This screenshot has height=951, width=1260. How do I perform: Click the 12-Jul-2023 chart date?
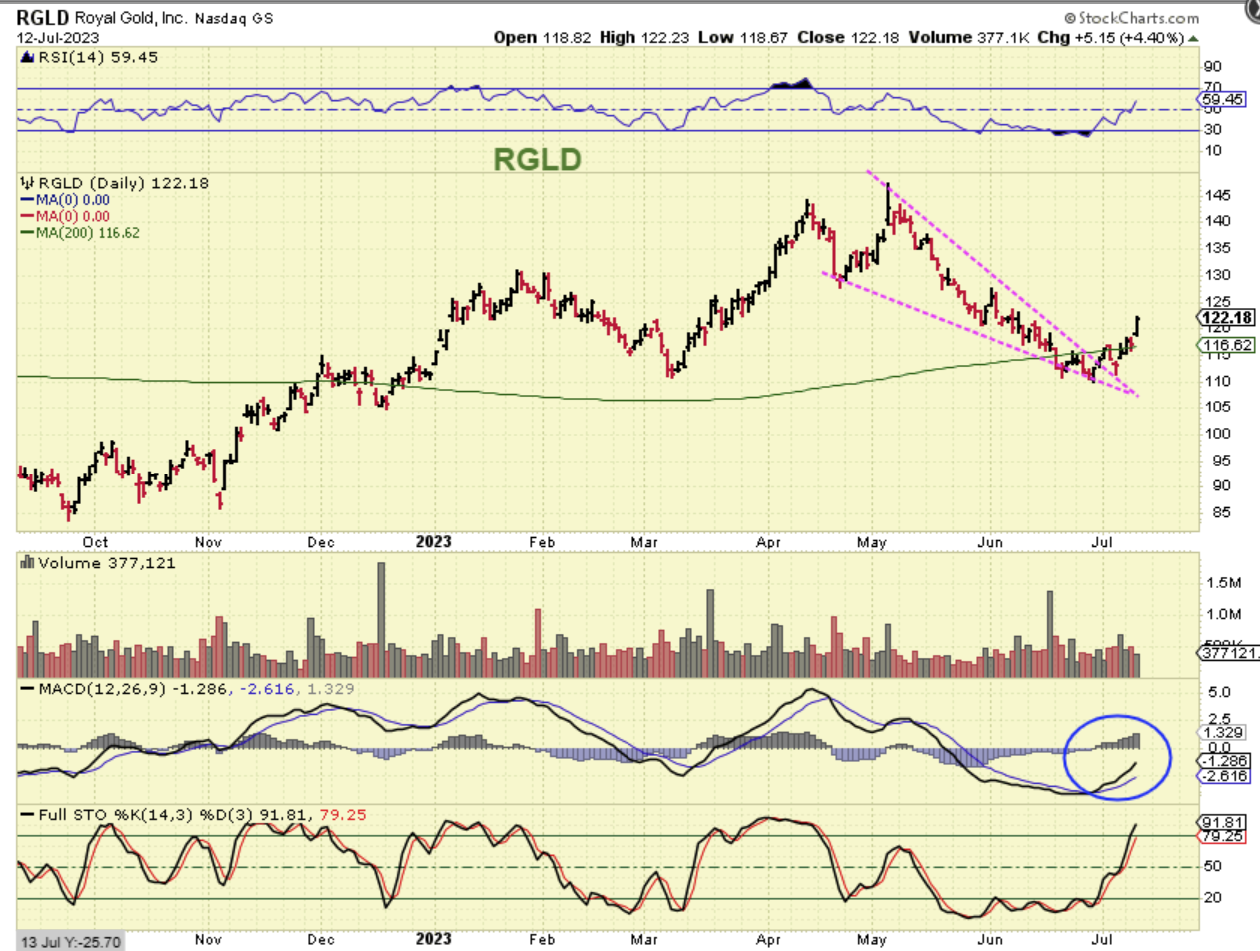[x=58, y=37]
